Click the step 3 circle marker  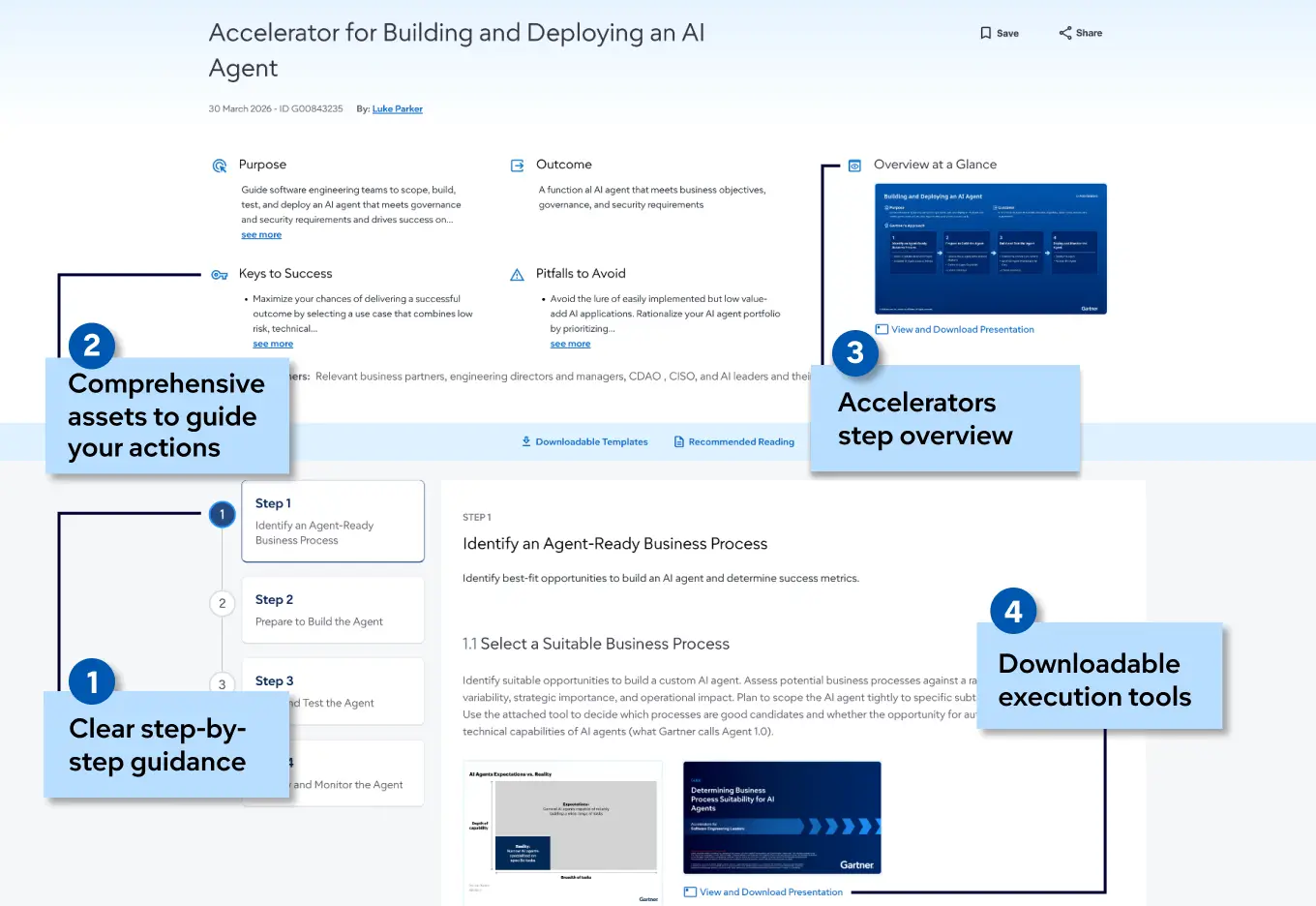[x=223, y=684]
